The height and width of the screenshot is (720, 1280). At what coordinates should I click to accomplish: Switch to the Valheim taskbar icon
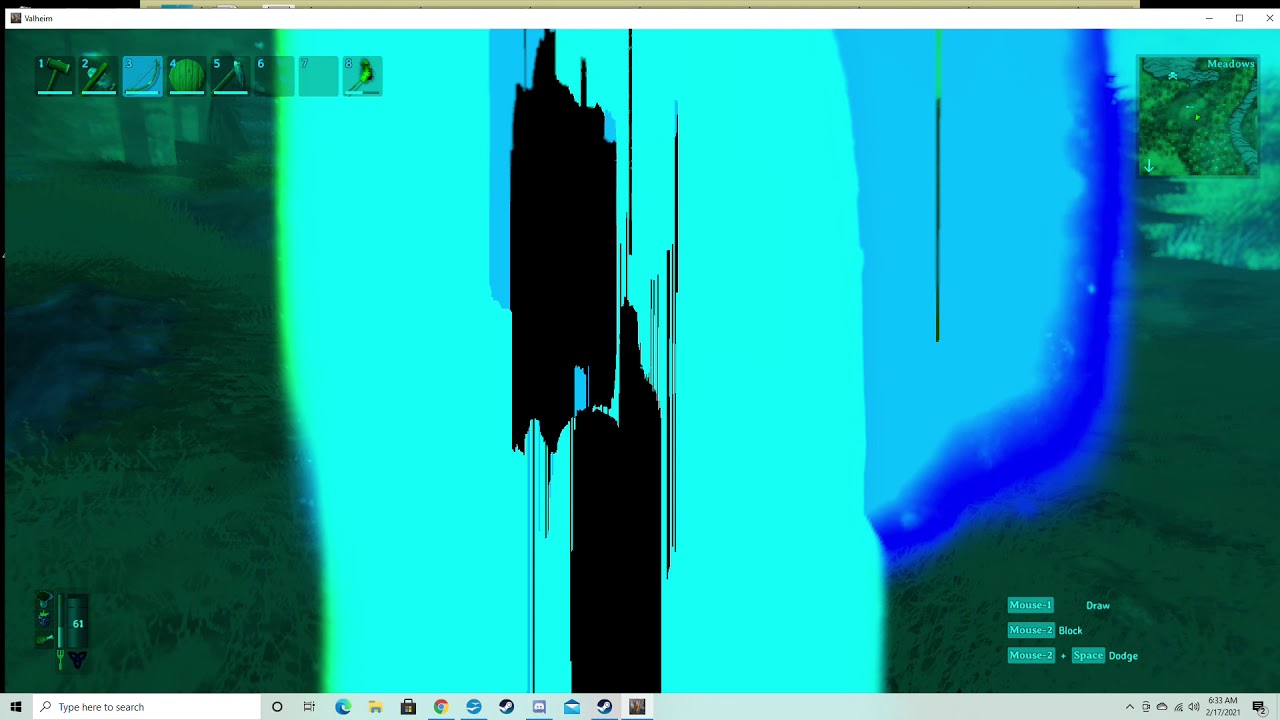[637, 707]
